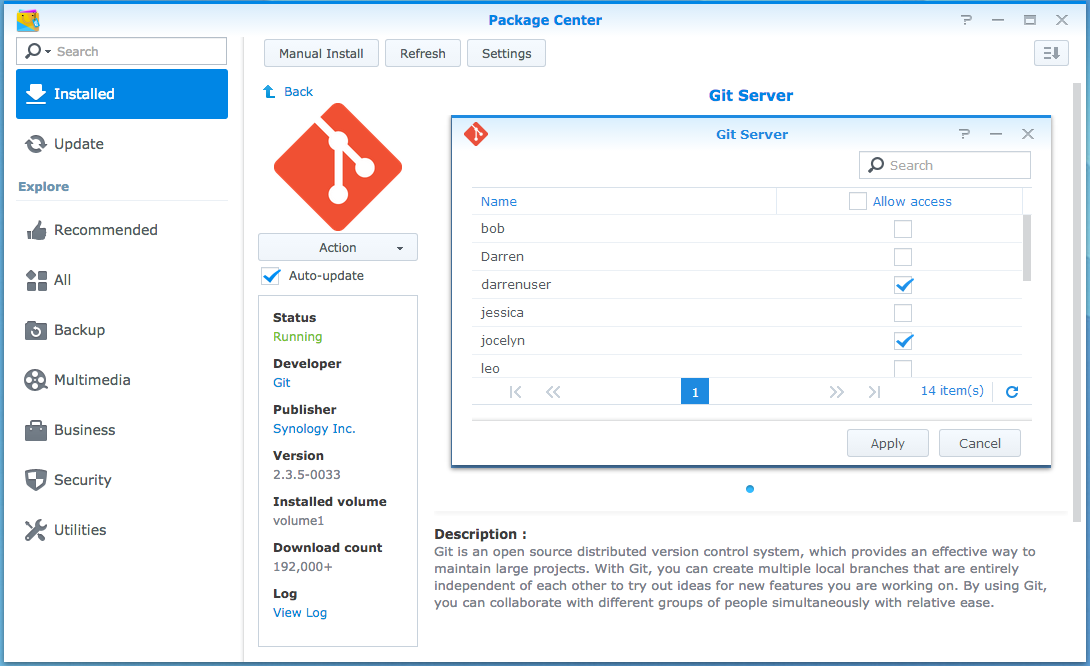Open the Backup category

(x=122, y=330)
